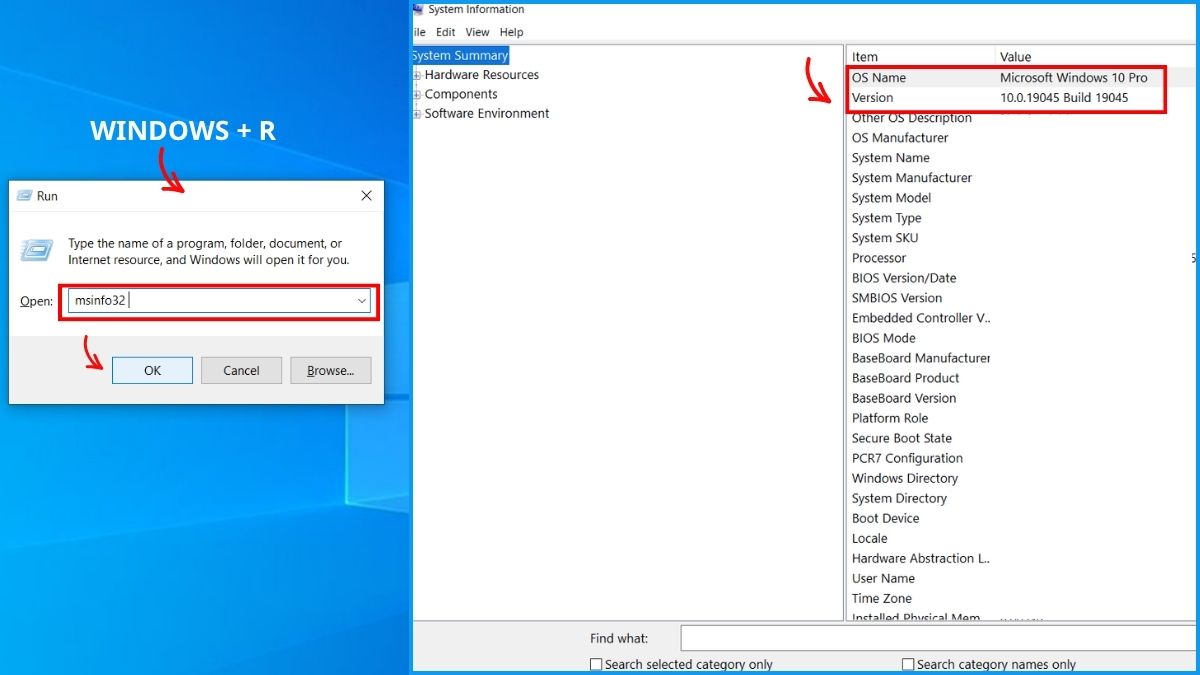The width and height of the screenshot is (1200, 675).
Task: Click the Value column header
Action: click(1097, 57)
